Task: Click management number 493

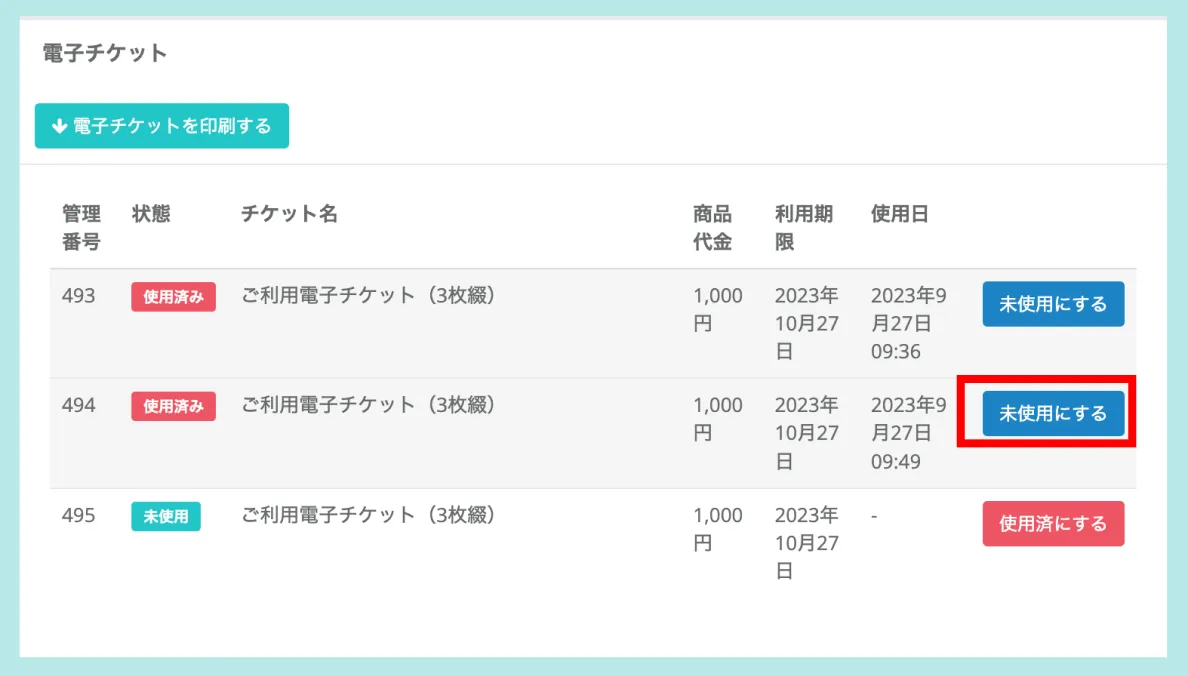Action: pos(79,296)
